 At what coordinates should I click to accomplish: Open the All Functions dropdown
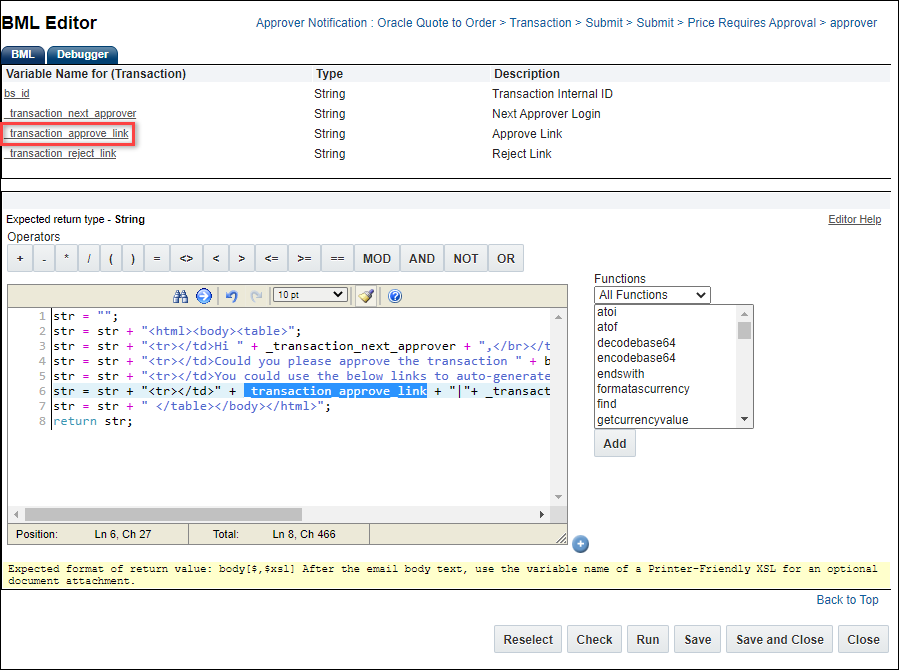coord(651,295)
